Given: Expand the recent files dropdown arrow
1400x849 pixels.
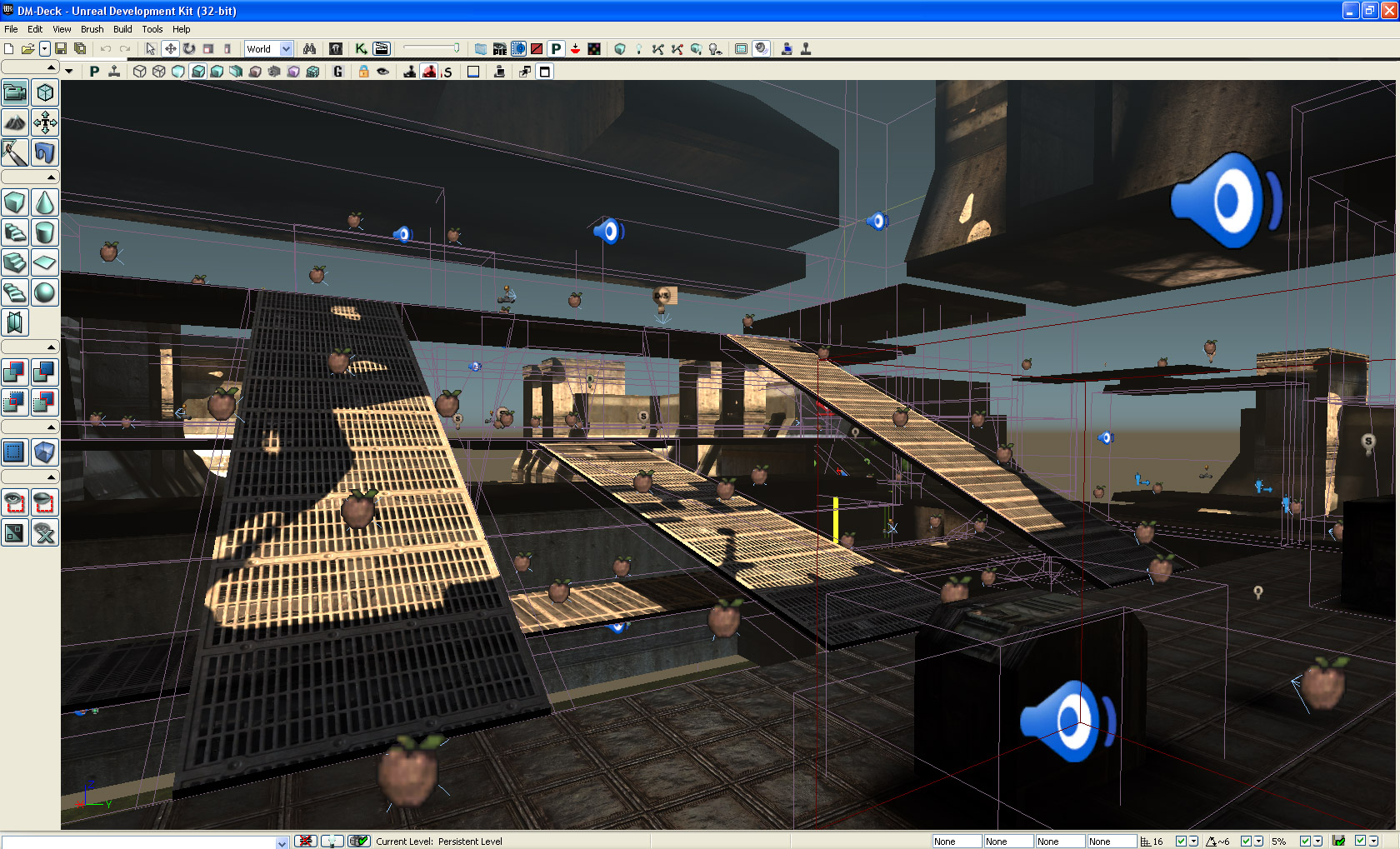Looking at the screenshot, I should (x=45, y=48).
